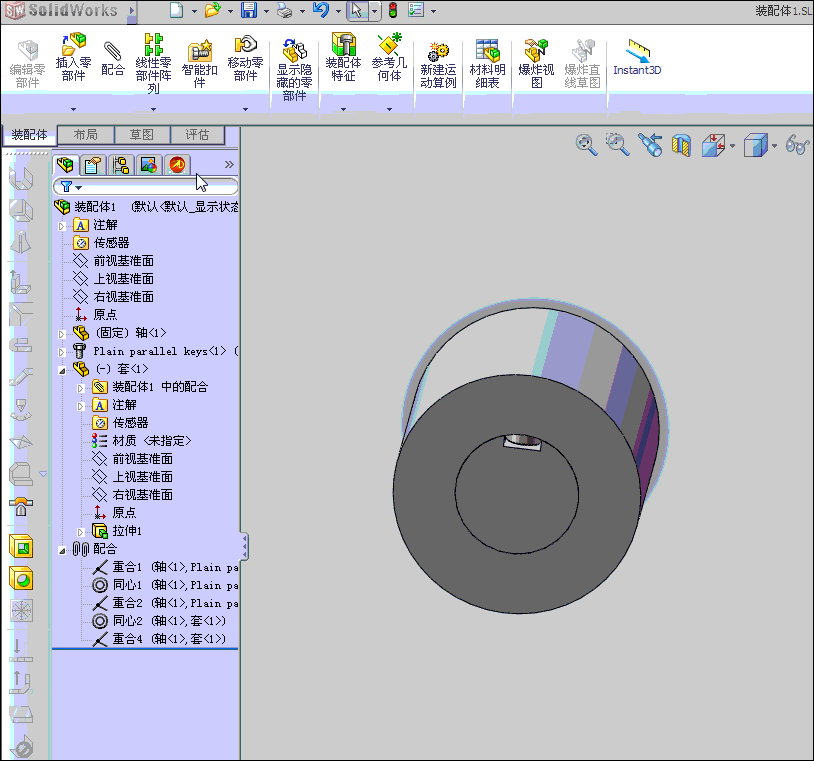The image size is (814, 761).
Task: Click the Open folder icon
Action: (212, 10)
